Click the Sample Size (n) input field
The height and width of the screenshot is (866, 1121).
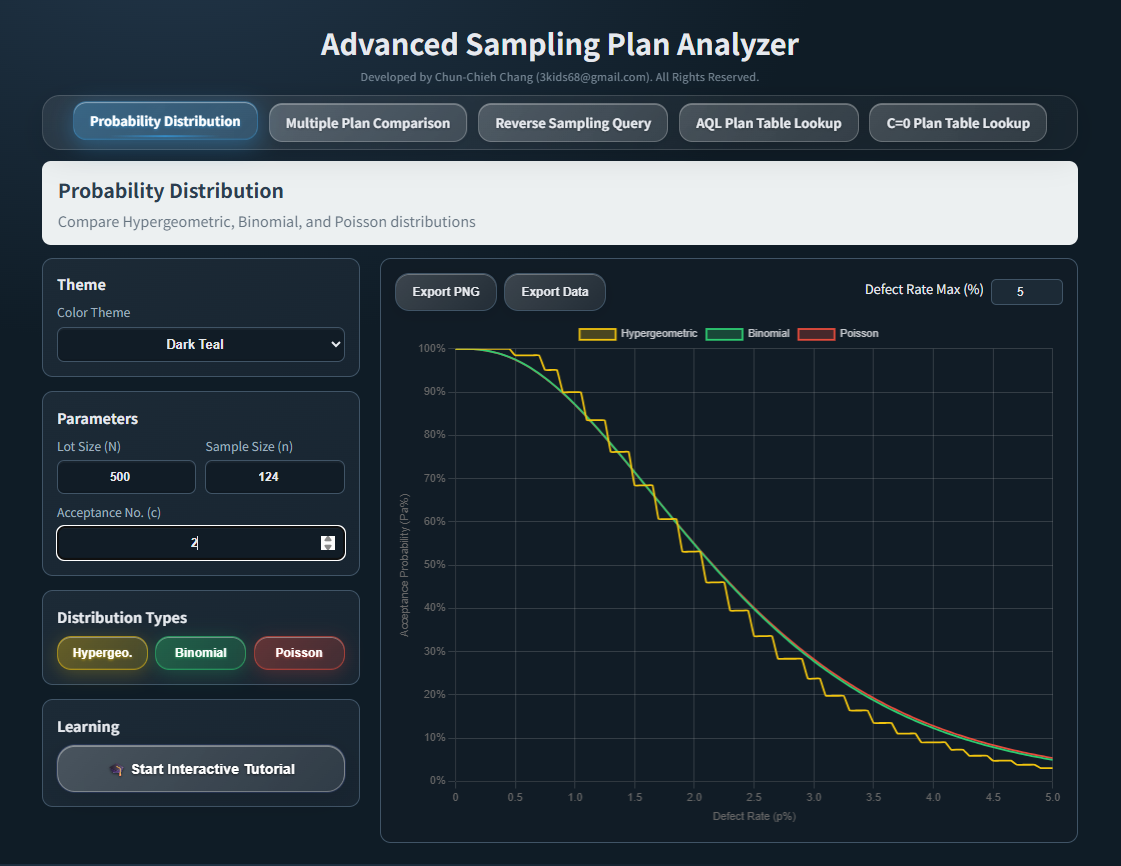point(274,477)
